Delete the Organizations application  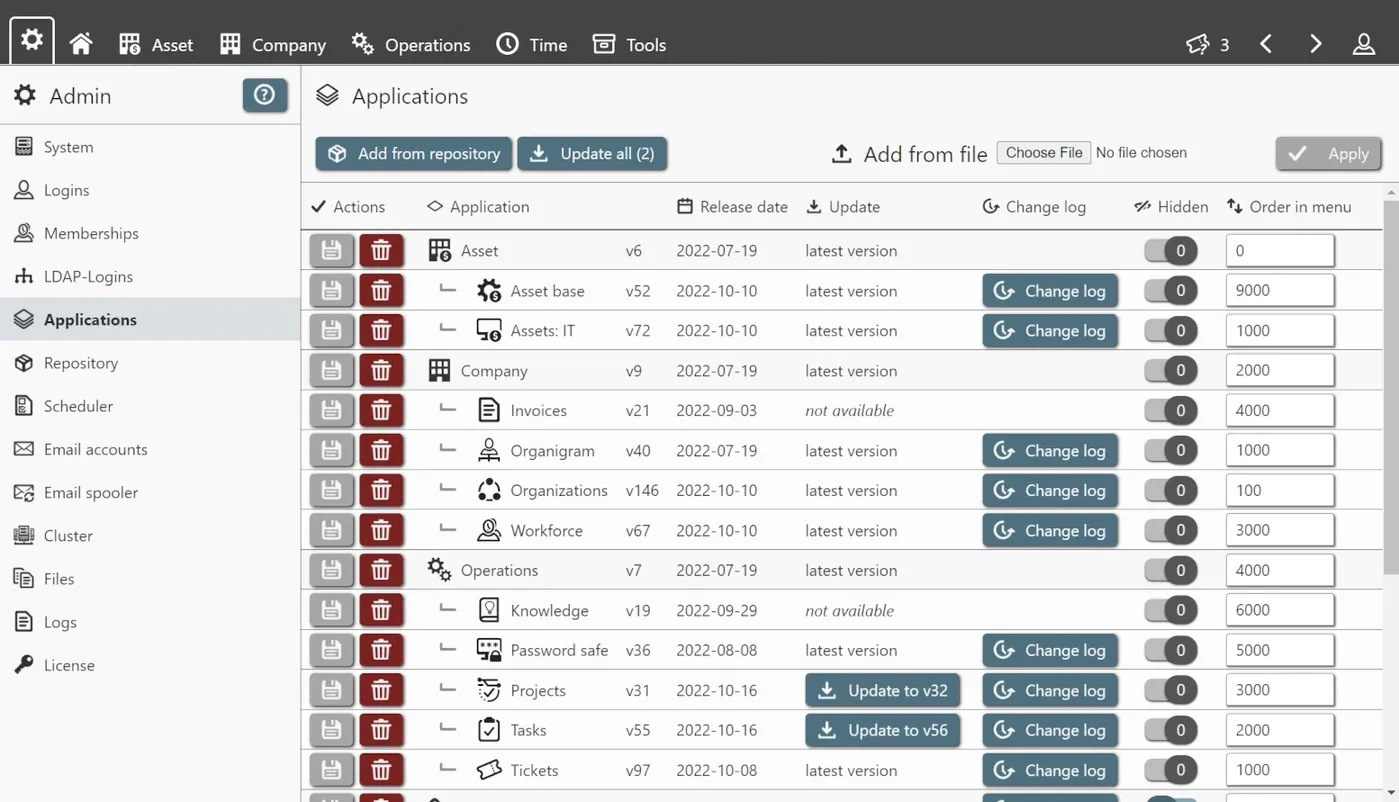[381, 491]
